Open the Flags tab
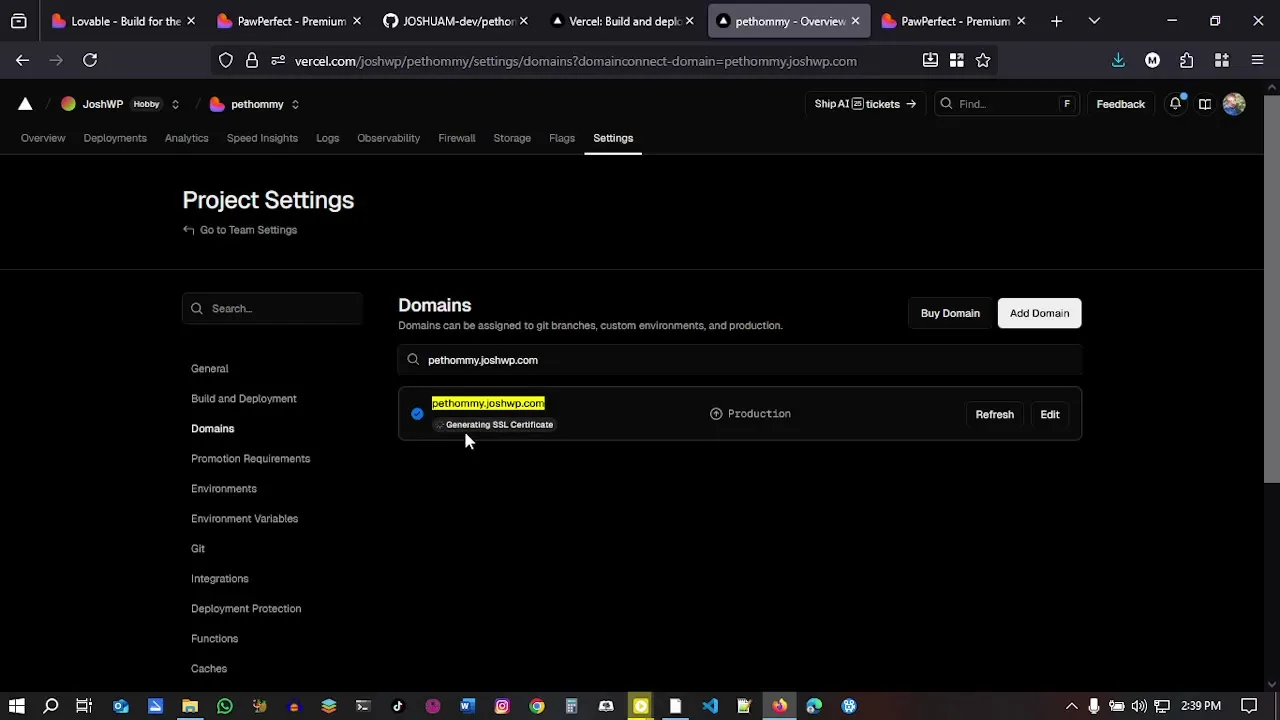Image resolution: width=1280 pixels, height=720 pixels. coord(562,138)
